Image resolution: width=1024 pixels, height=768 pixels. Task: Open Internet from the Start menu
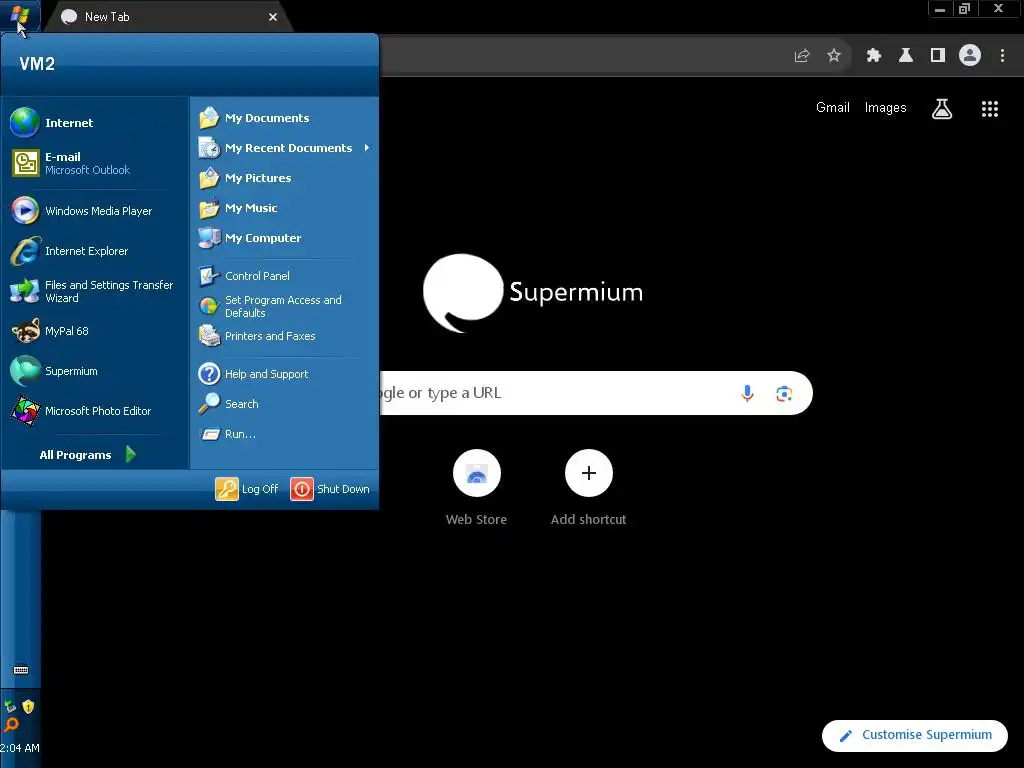95,123
